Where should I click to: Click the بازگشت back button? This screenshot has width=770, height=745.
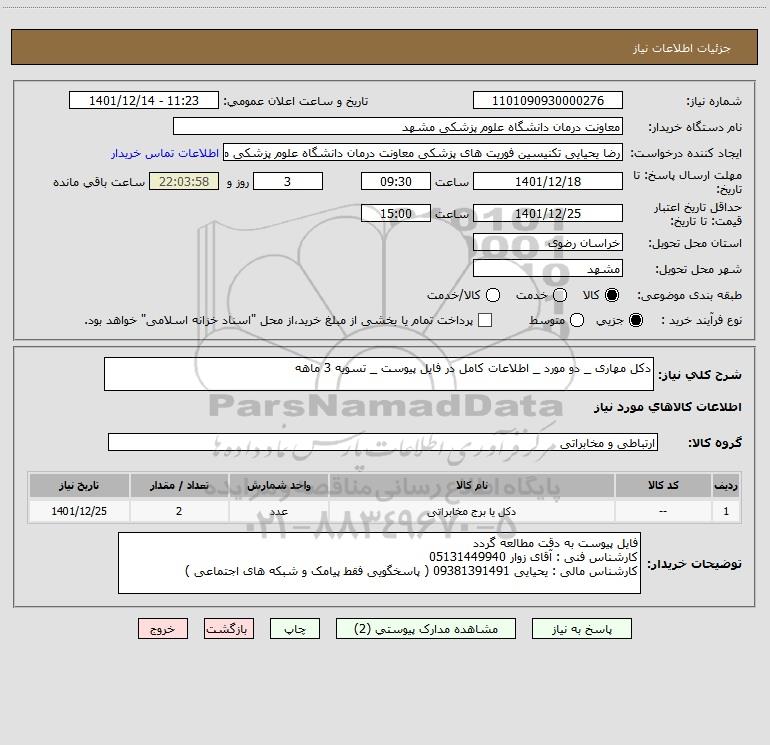pyautogui.click(x=229, y=629)
